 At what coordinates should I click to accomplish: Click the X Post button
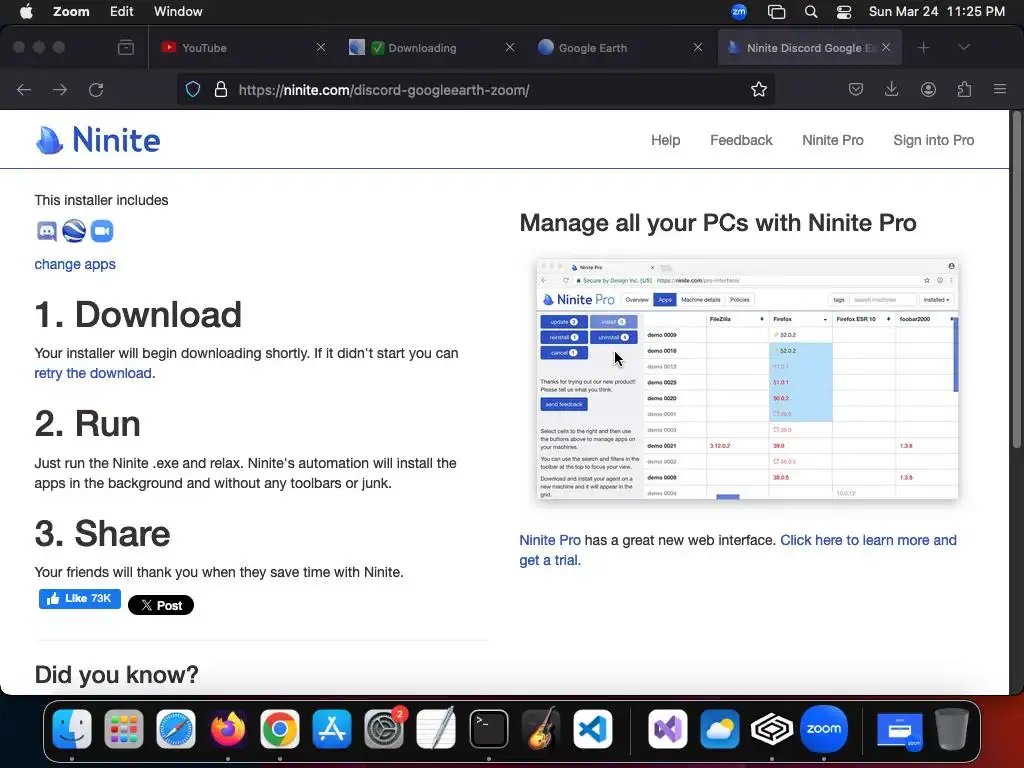coord(161,605)
